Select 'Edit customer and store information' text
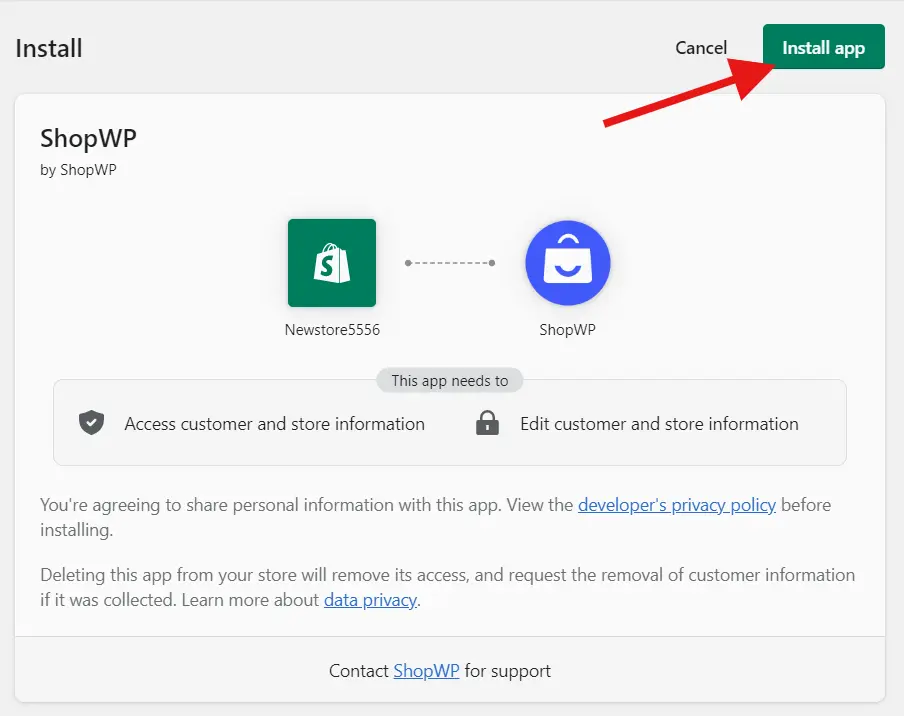Image resolution: width=904 pixels, height=716 pixels. coord(660,424)
